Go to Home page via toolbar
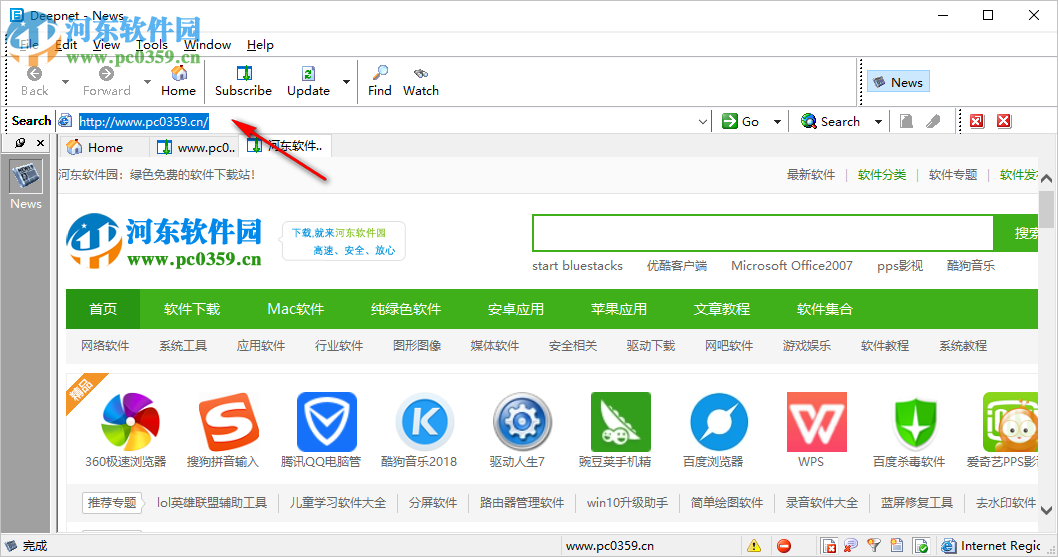 tap(178, 81)
